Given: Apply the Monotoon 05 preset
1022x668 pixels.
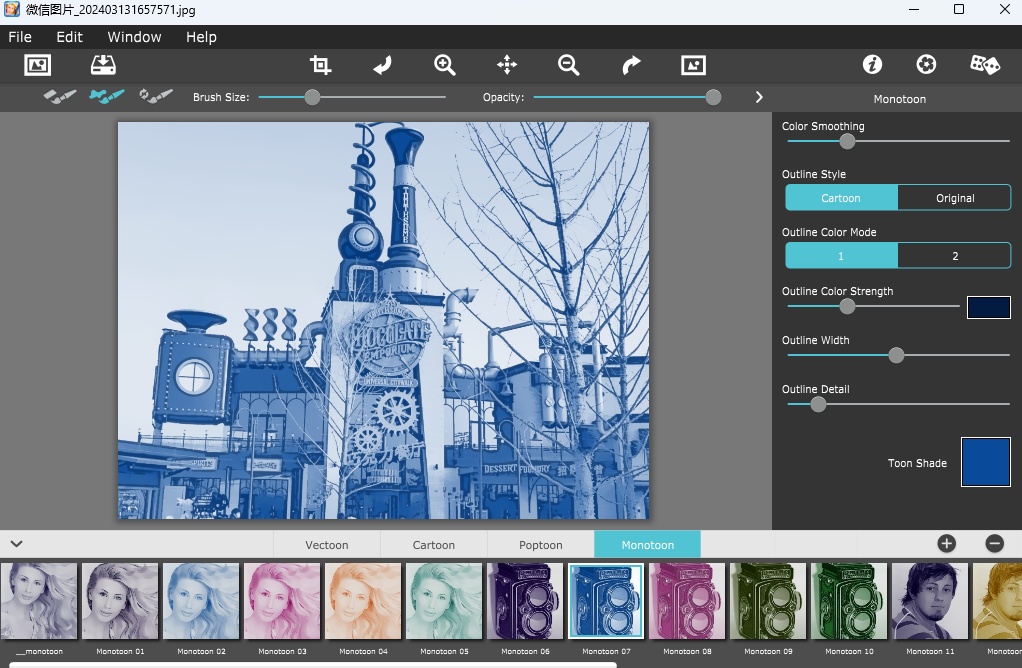Looking at the screenshot, I should [x=444, y=602].
